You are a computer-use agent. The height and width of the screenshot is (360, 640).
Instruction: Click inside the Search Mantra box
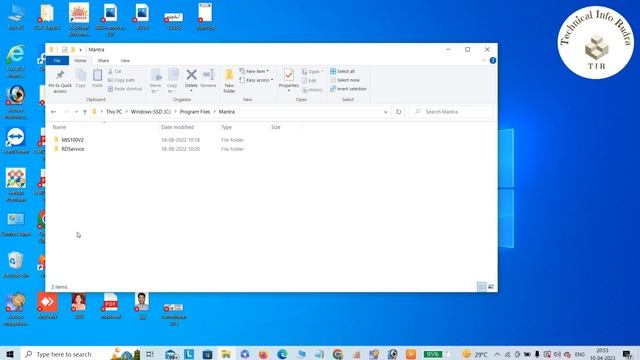[451, 112]
